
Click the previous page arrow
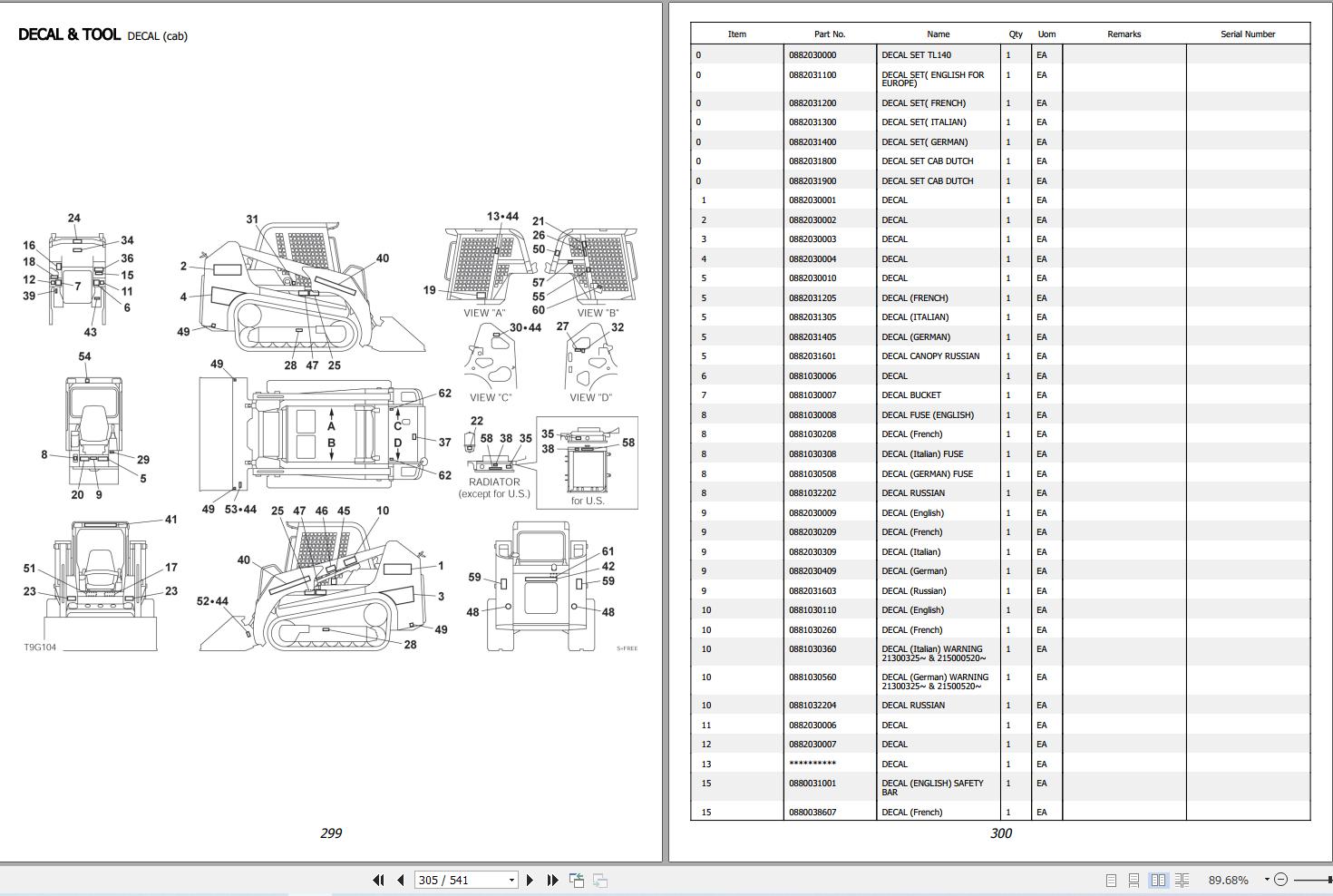[x=399, y=880]
